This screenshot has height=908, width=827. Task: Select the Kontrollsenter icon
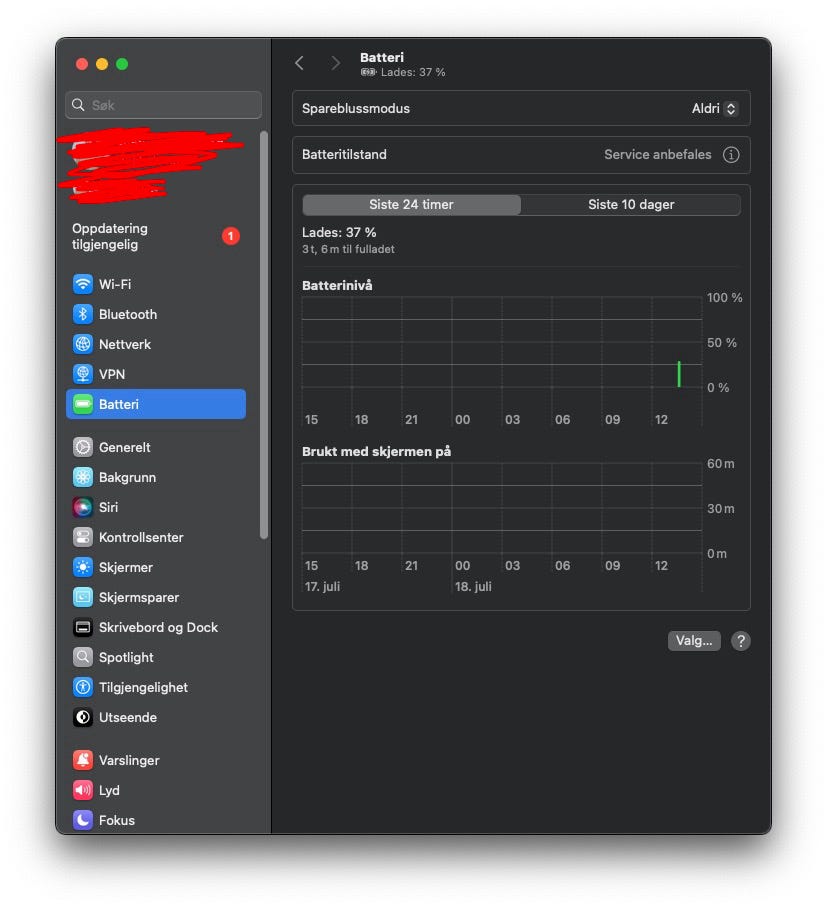83,537
